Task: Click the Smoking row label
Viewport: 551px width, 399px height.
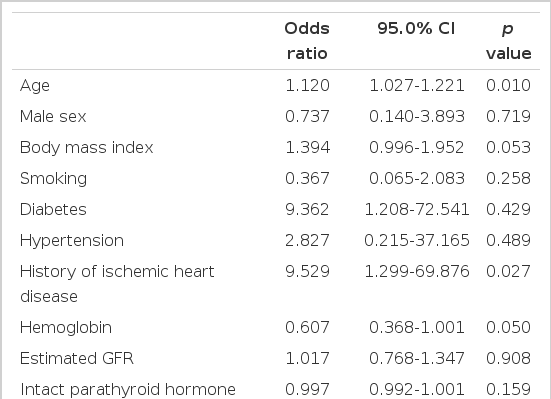Action: coord(53,178)
